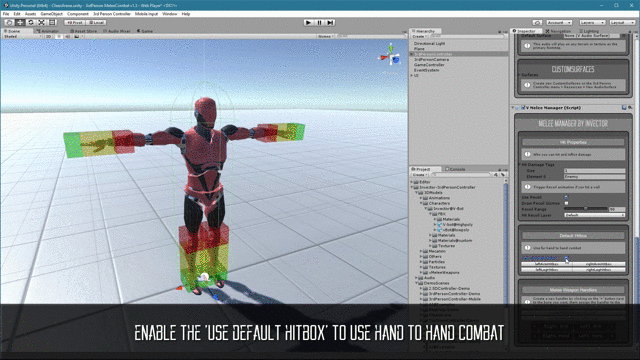Expand the Mecanim folder arrow
This screenshot has height=360, width=640.
point(422,251)
